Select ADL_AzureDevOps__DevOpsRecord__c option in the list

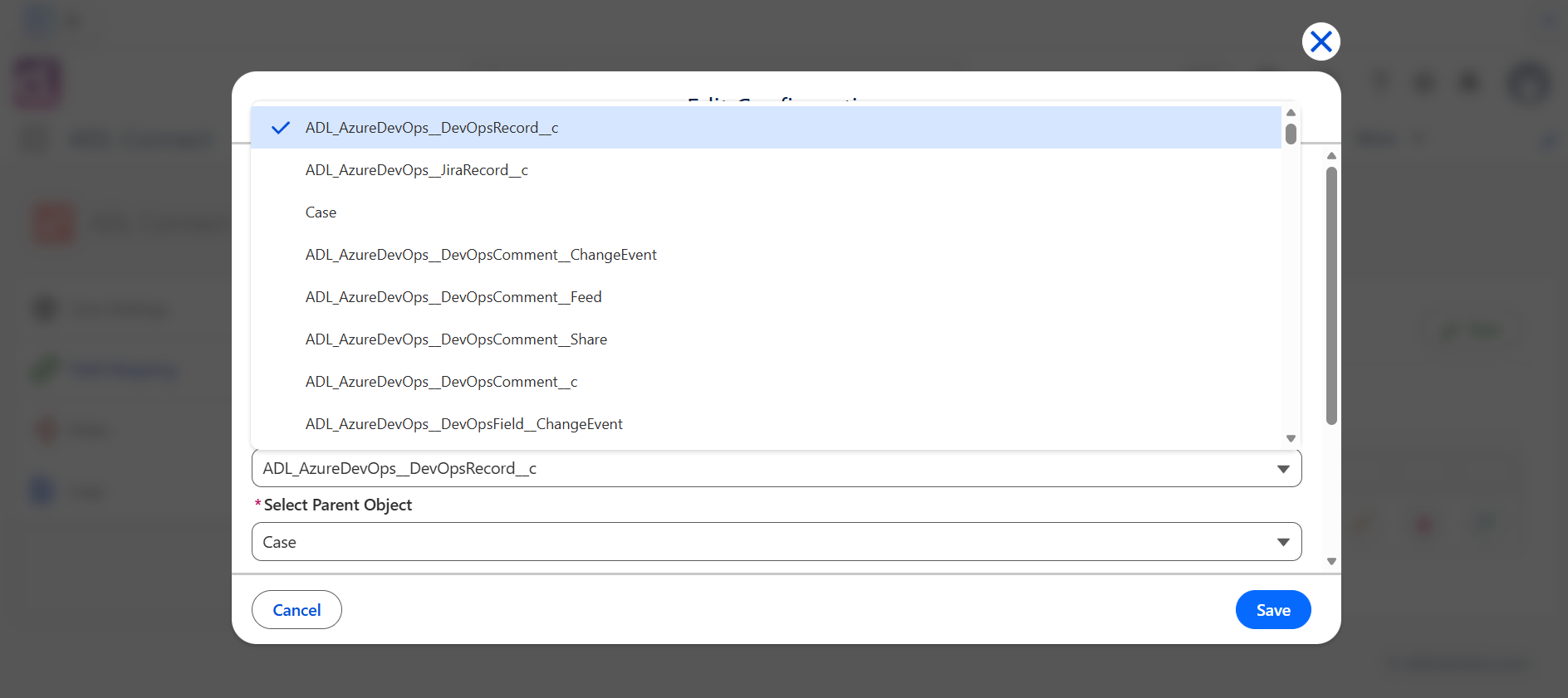766,128
